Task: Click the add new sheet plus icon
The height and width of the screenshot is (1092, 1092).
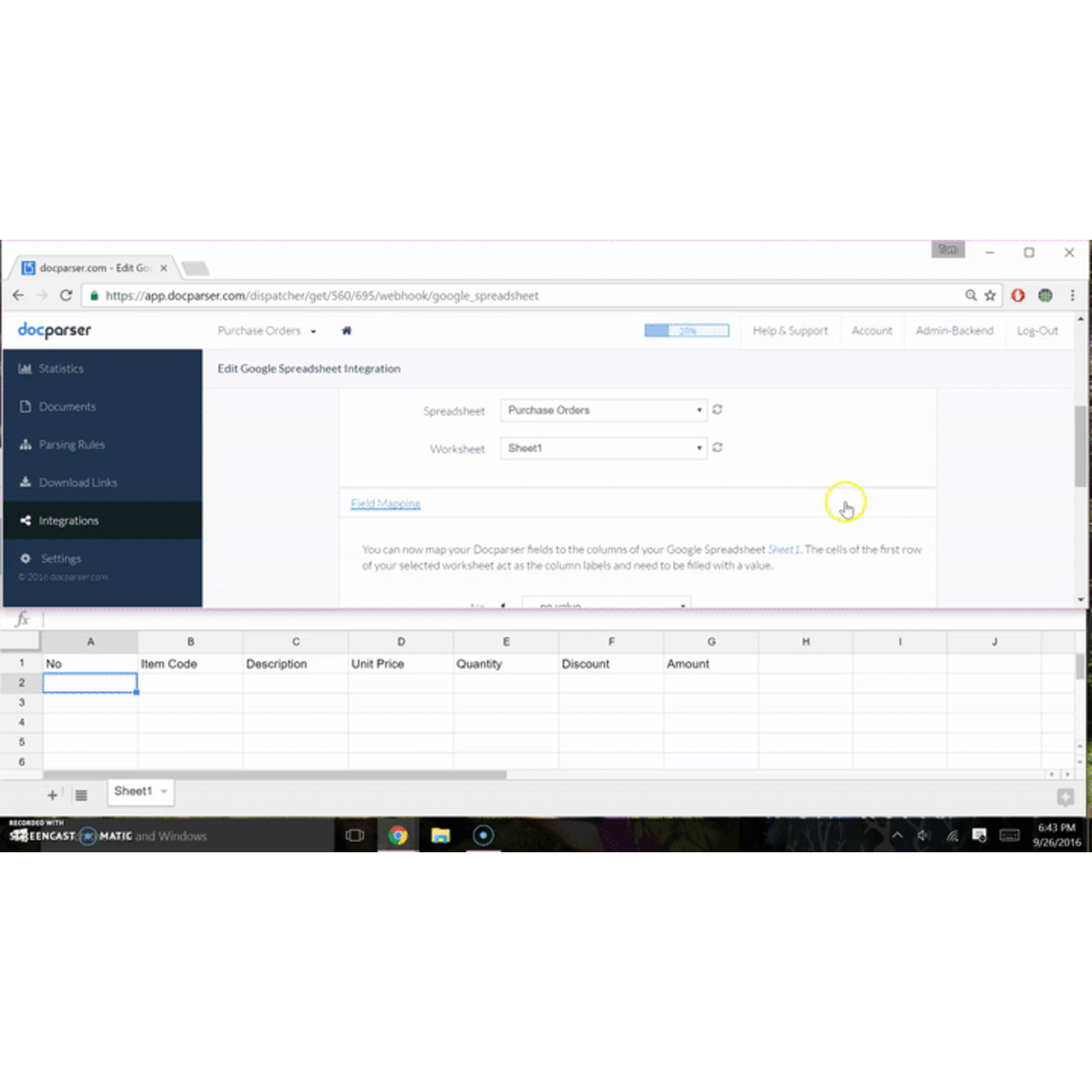Action: pyautogui.click(x=52, y=794)
